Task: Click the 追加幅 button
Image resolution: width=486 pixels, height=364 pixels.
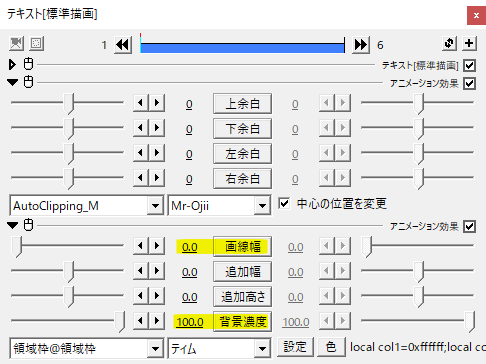Action: click(x=242, y=272)
